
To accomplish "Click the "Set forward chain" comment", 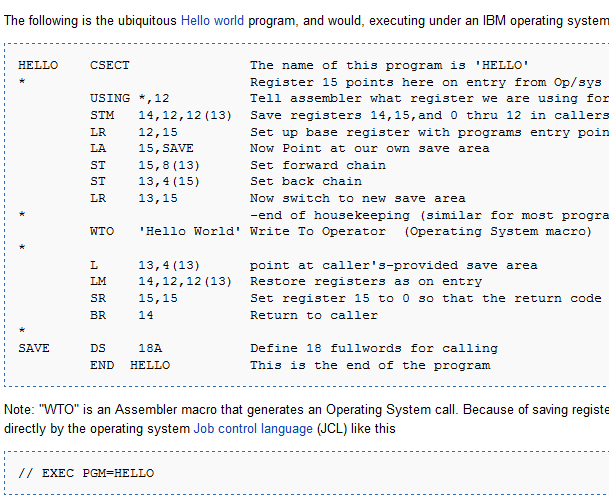I will coord(317,165).
